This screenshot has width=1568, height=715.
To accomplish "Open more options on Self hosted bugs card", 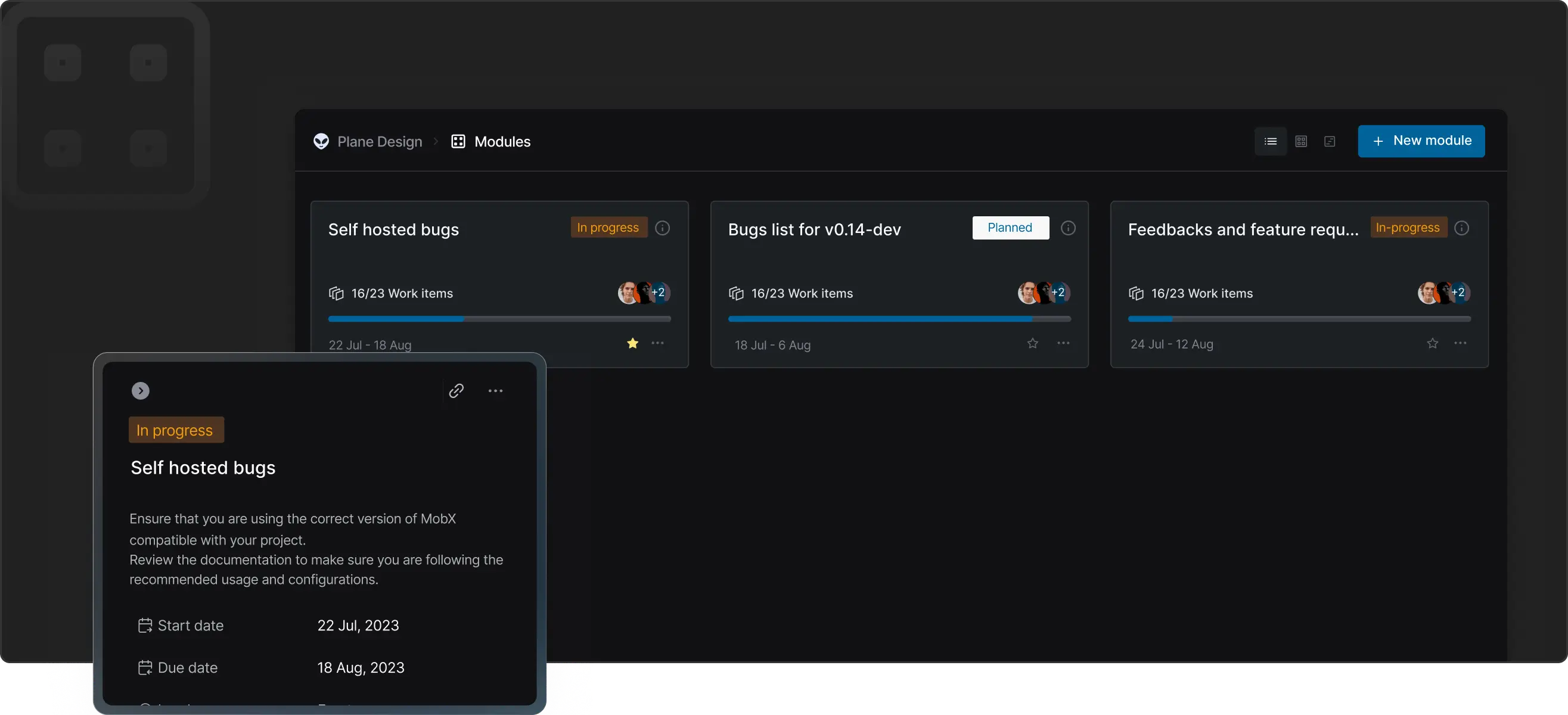I will pyautogui.click(x=657, y=343).
